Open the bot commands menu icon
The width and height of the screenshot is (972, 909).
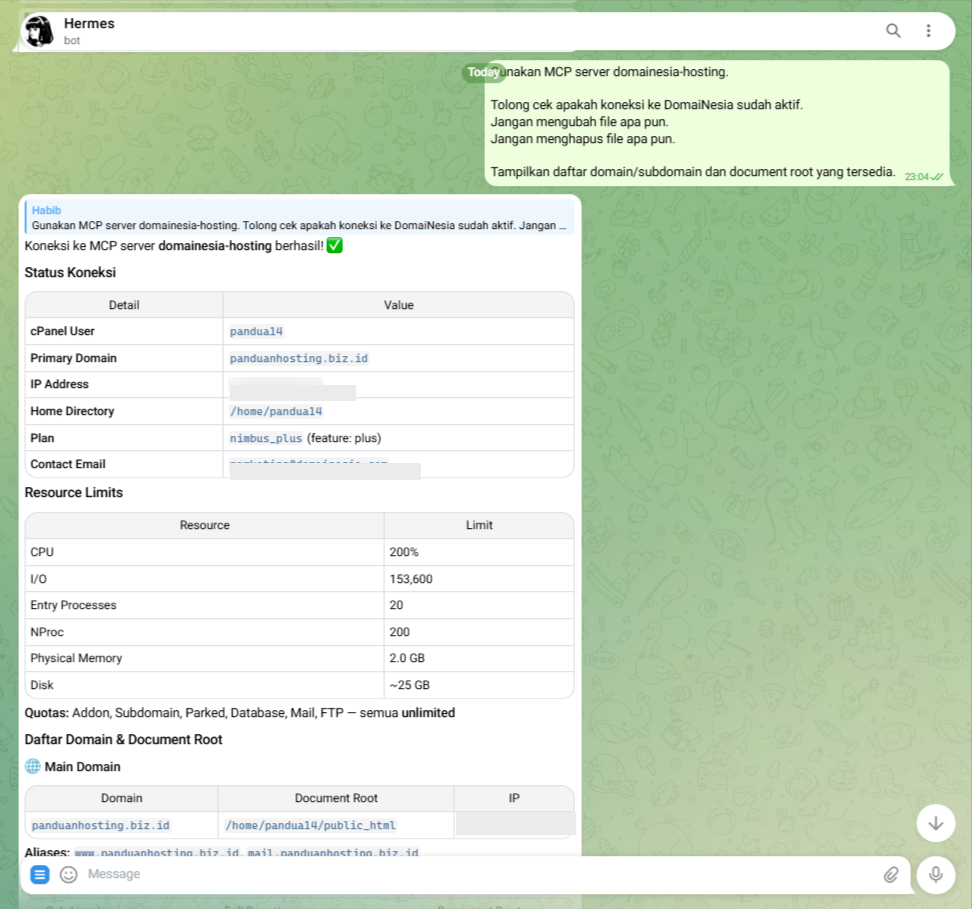[40, 874]
